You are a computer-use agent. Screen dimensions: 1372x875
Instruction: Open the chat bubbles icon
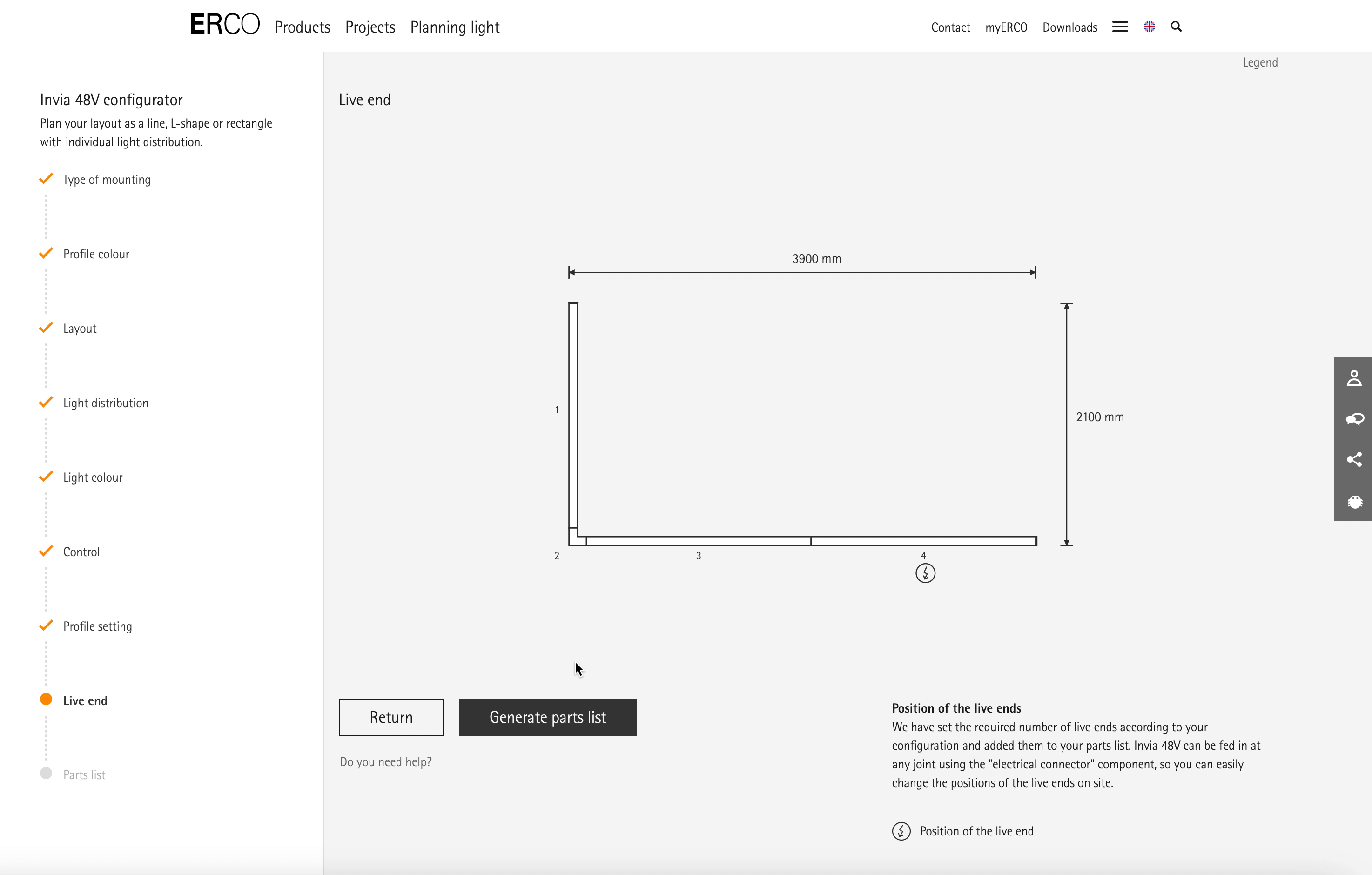click(x=1354, y=419)
